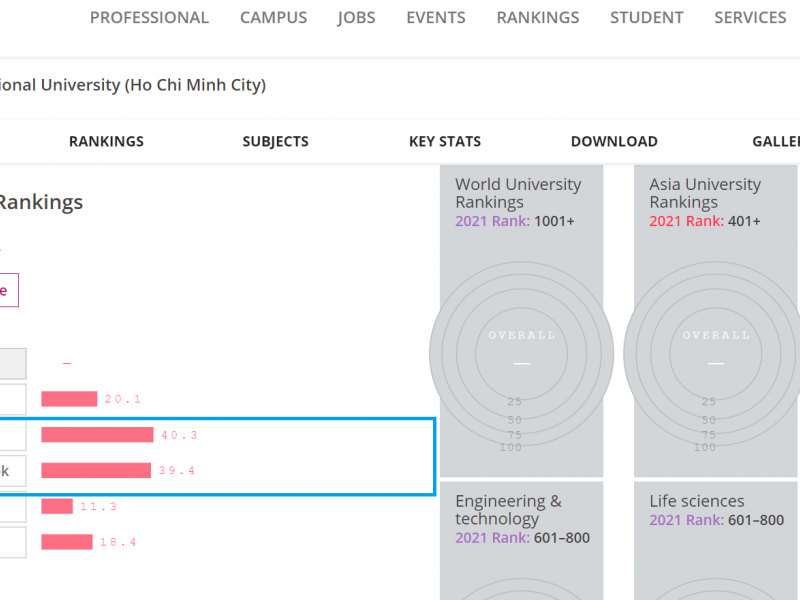Screen dimensions: 800x600
Task: Switch to the SUBJECTS tab
Action: coord(275,142)
